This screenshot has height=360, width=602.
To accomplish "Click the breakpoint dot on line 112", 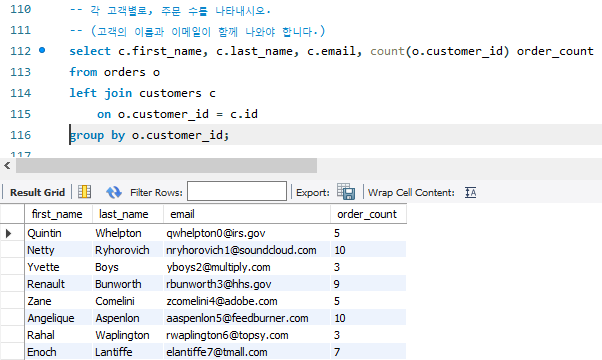I will pyautogui.click(x=42, y=50).
